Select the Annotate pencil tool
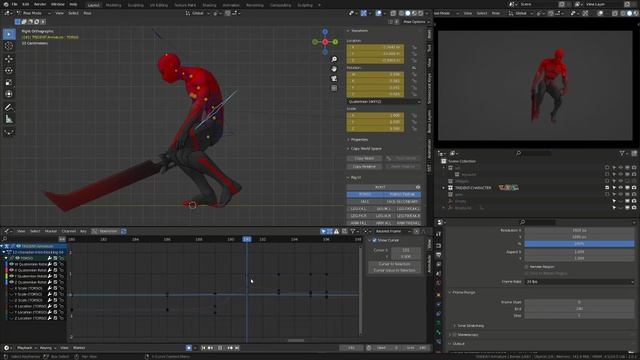Screen dimensions: 640x360 tap(9, 107)
